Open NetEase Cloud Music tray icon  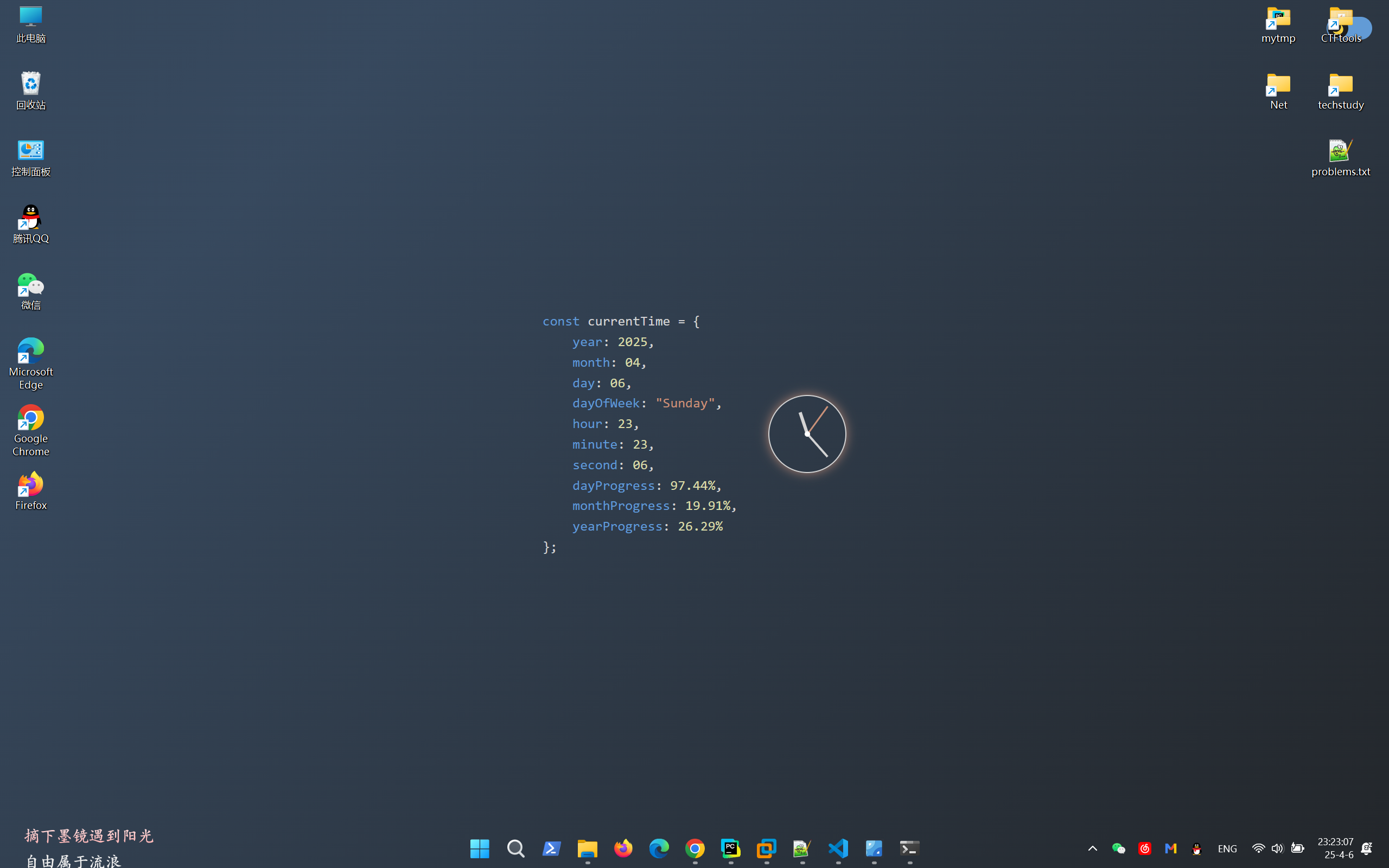pyautogui.click(x=1144, y=848)
